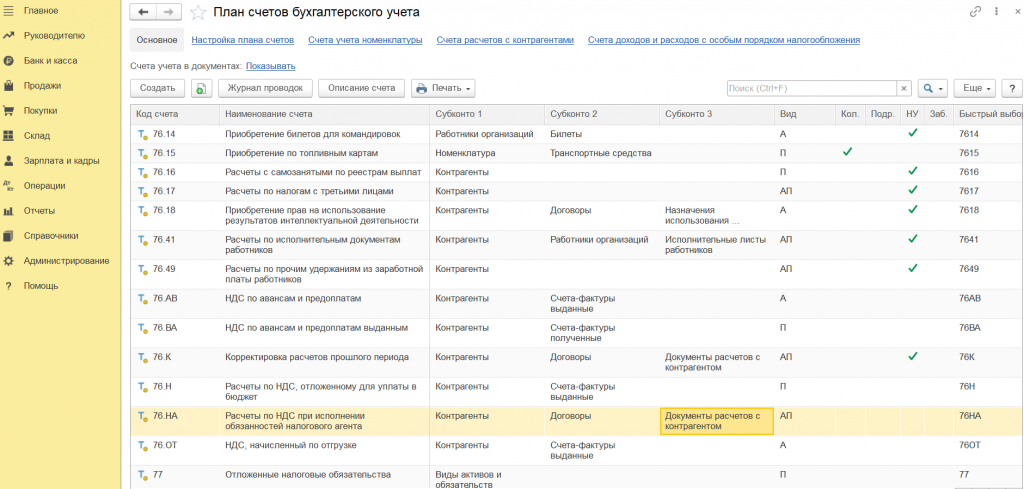Click the question mark help button
This screenshot has height=489, width=1024.
point(1012,89)
